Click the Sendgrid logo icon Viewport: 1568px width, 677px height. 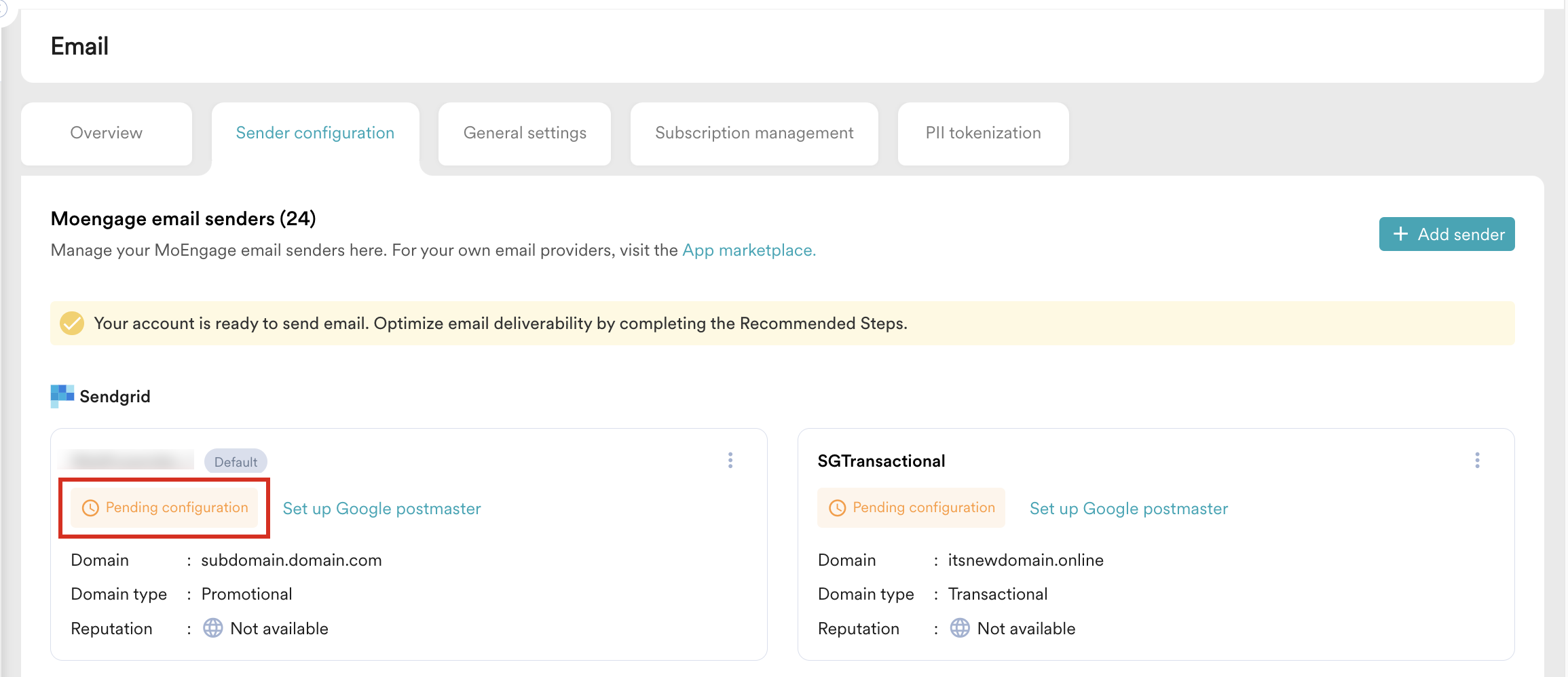(62, 396)
